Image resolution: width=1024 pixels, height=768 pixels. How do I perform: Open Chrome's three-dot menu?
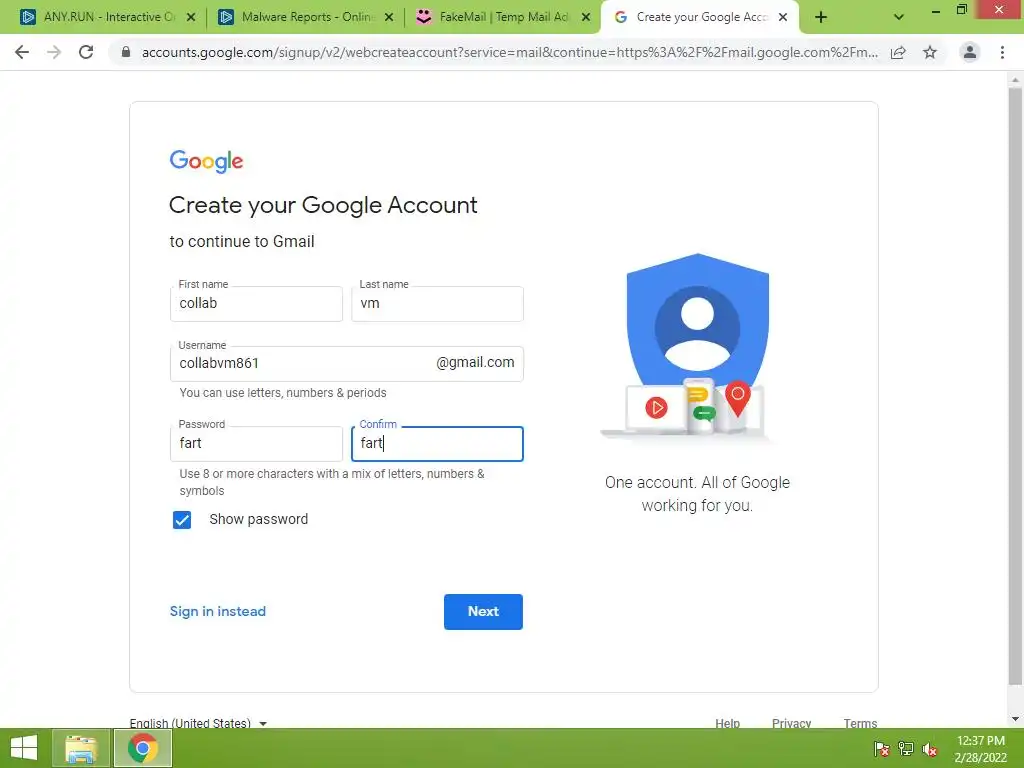(x=1002, y=52)
